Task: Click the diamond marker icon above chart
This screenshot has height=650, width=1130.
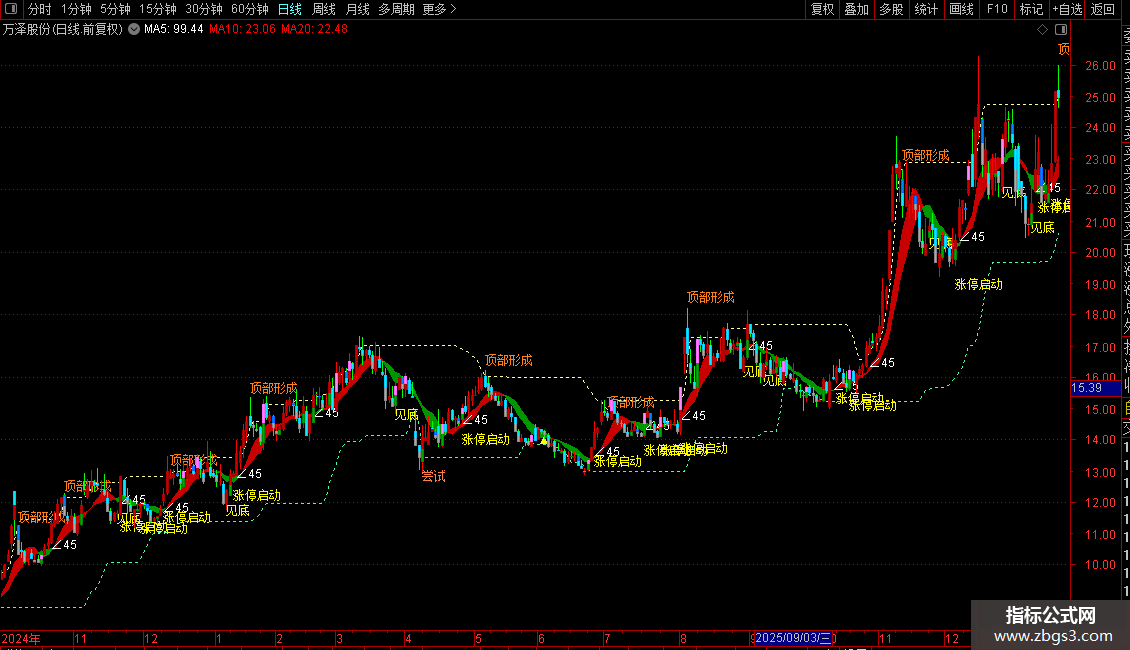Action: click(x=1042, y=30)
